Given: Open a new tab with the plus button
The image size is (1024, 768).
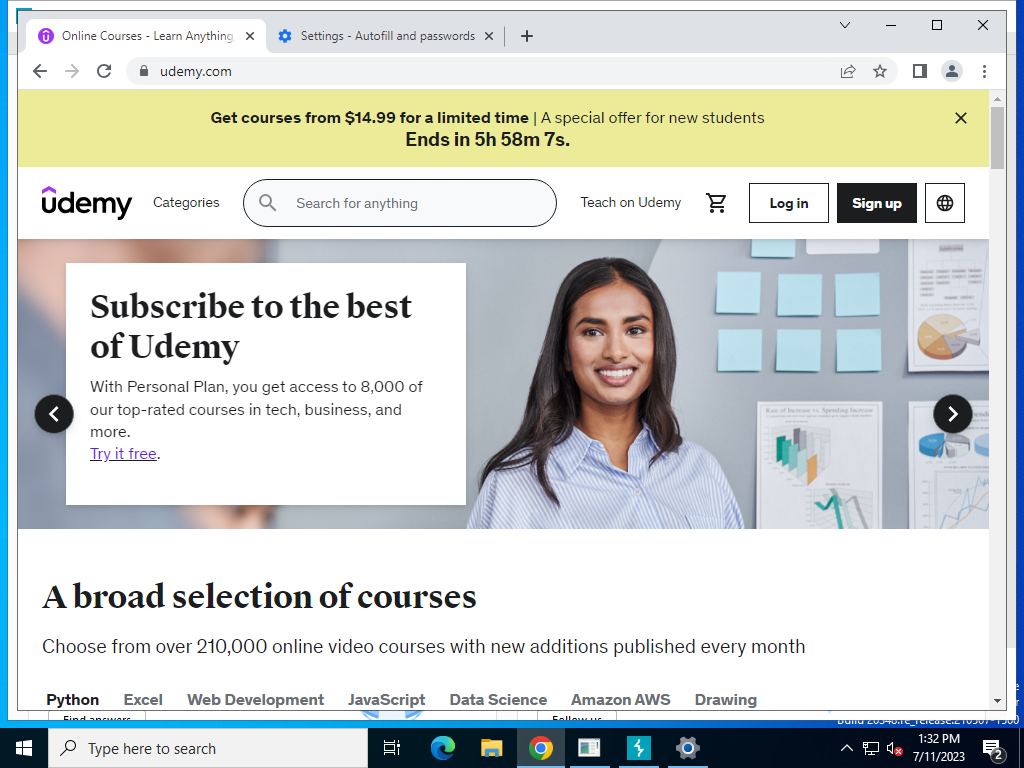Looking at the screenshot, I should pos(527,37).
